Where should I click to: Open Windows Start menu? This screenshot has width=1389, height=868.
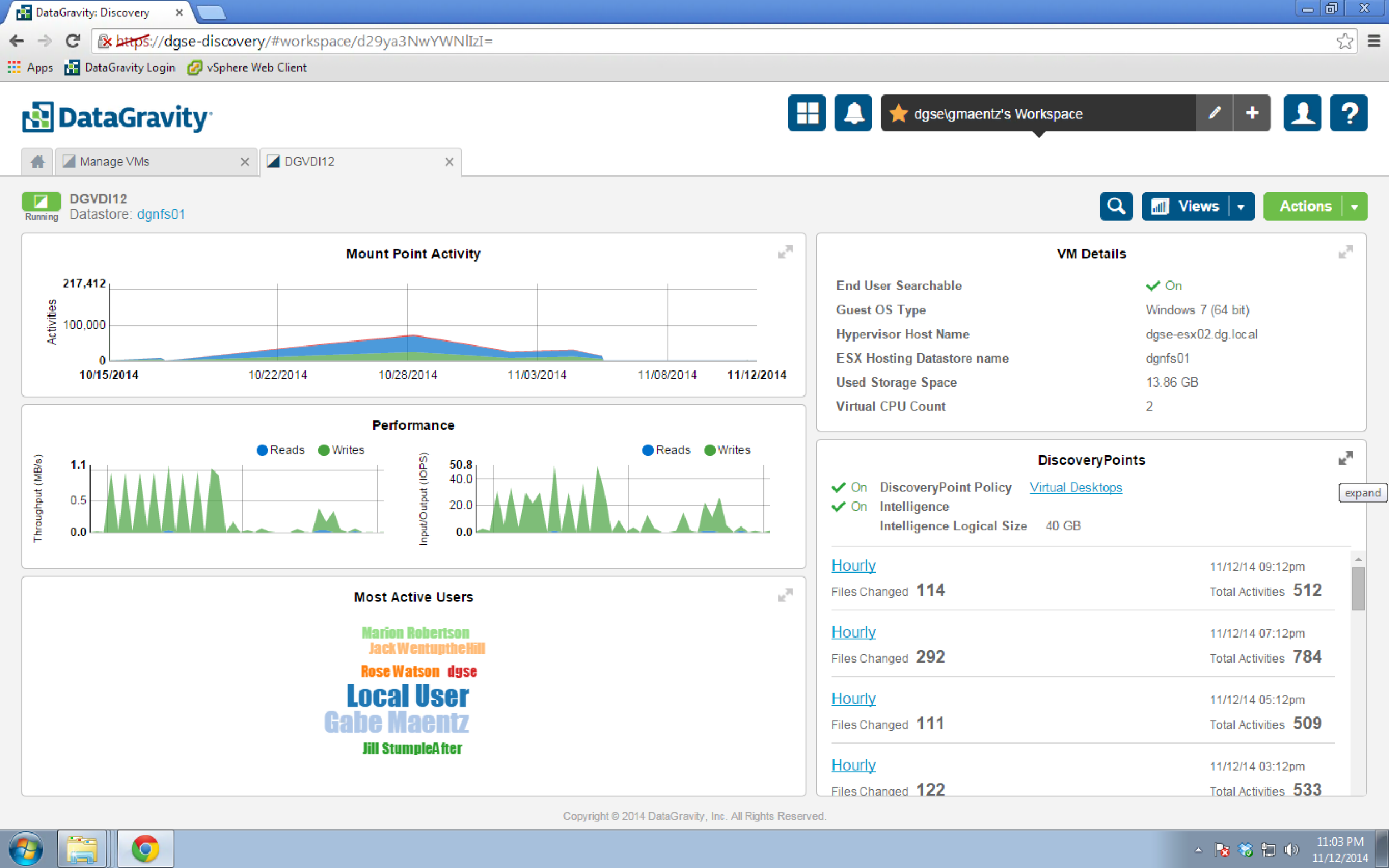coord(25,849)
